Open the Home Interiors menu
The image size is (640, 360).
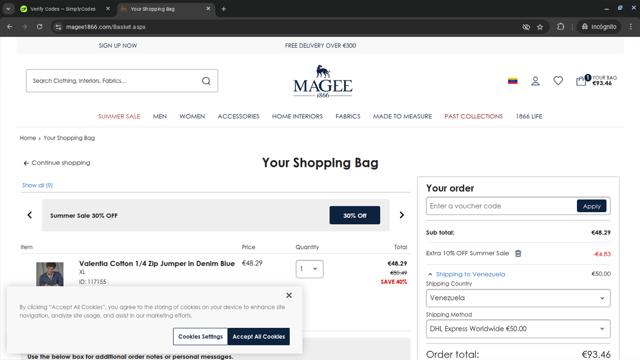pyautogui.click(x=297, y=116)
